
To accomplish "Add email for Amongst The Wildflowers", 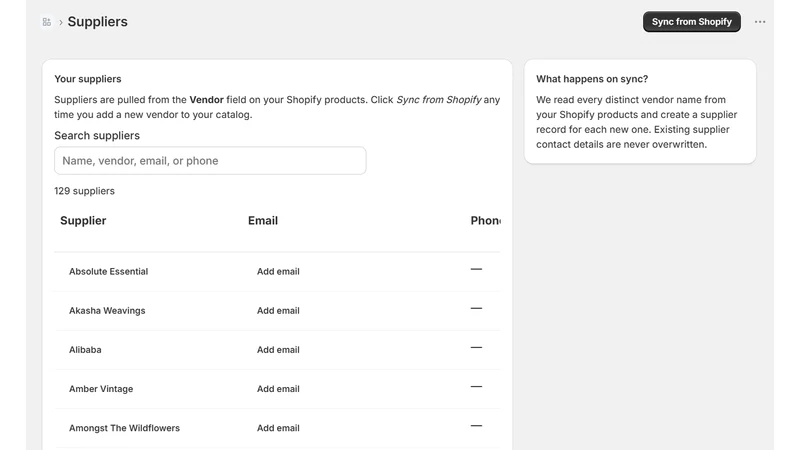I will (278, 428).
